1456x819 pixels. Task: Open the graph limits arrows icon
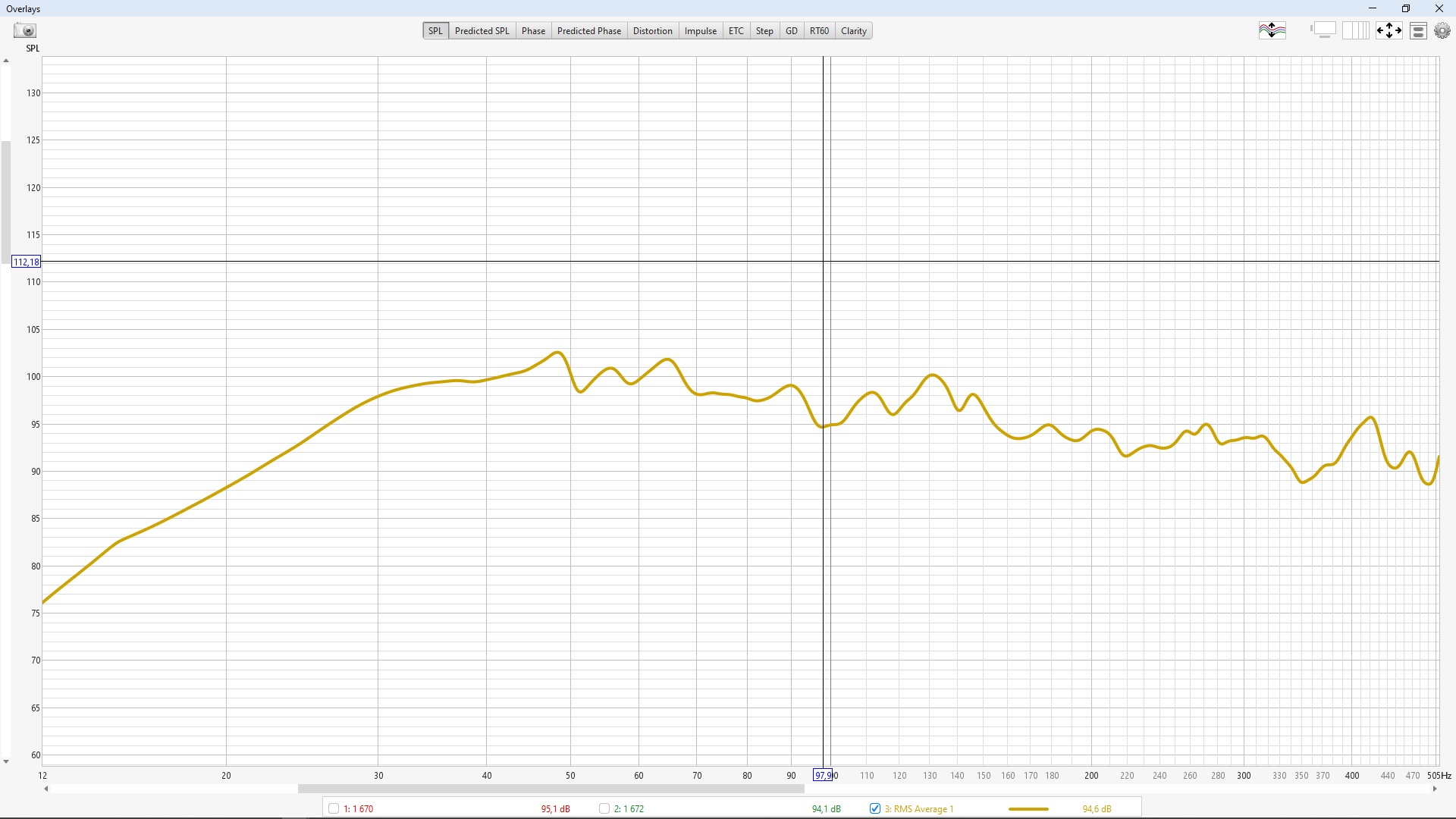click(1389, 30)
